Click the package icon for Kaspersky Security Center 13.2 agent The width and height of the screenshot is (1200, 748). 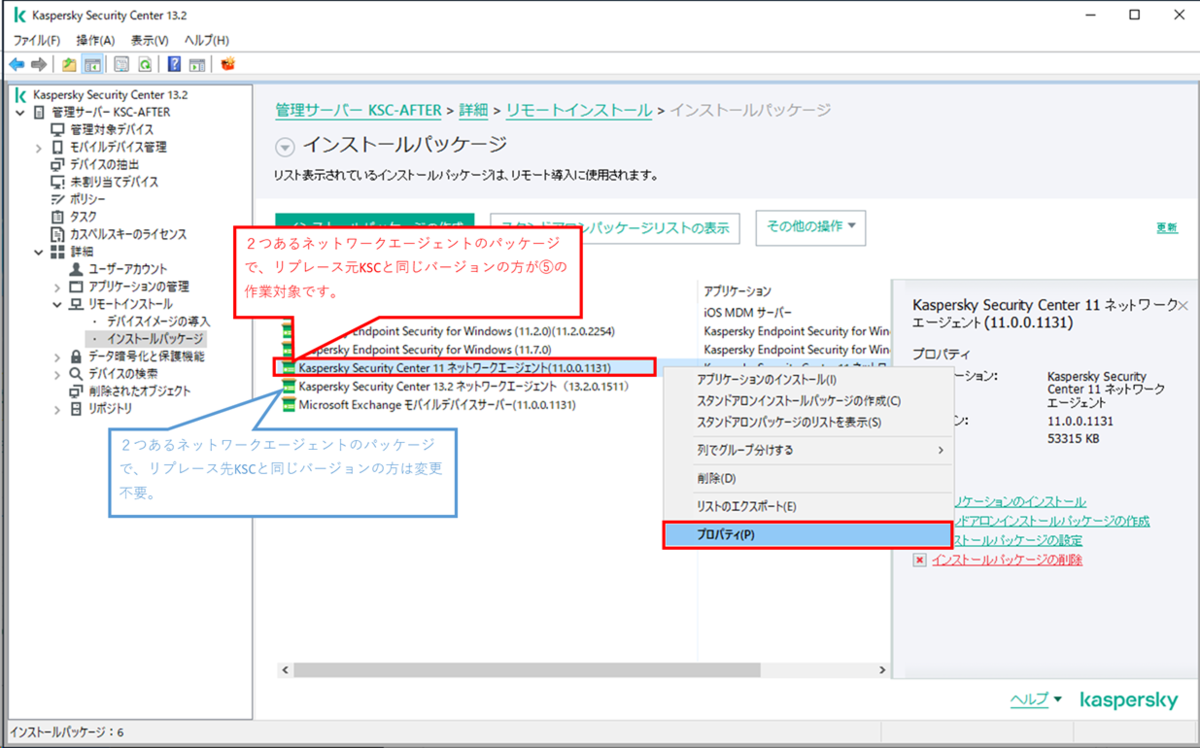(x=289, y=386)
